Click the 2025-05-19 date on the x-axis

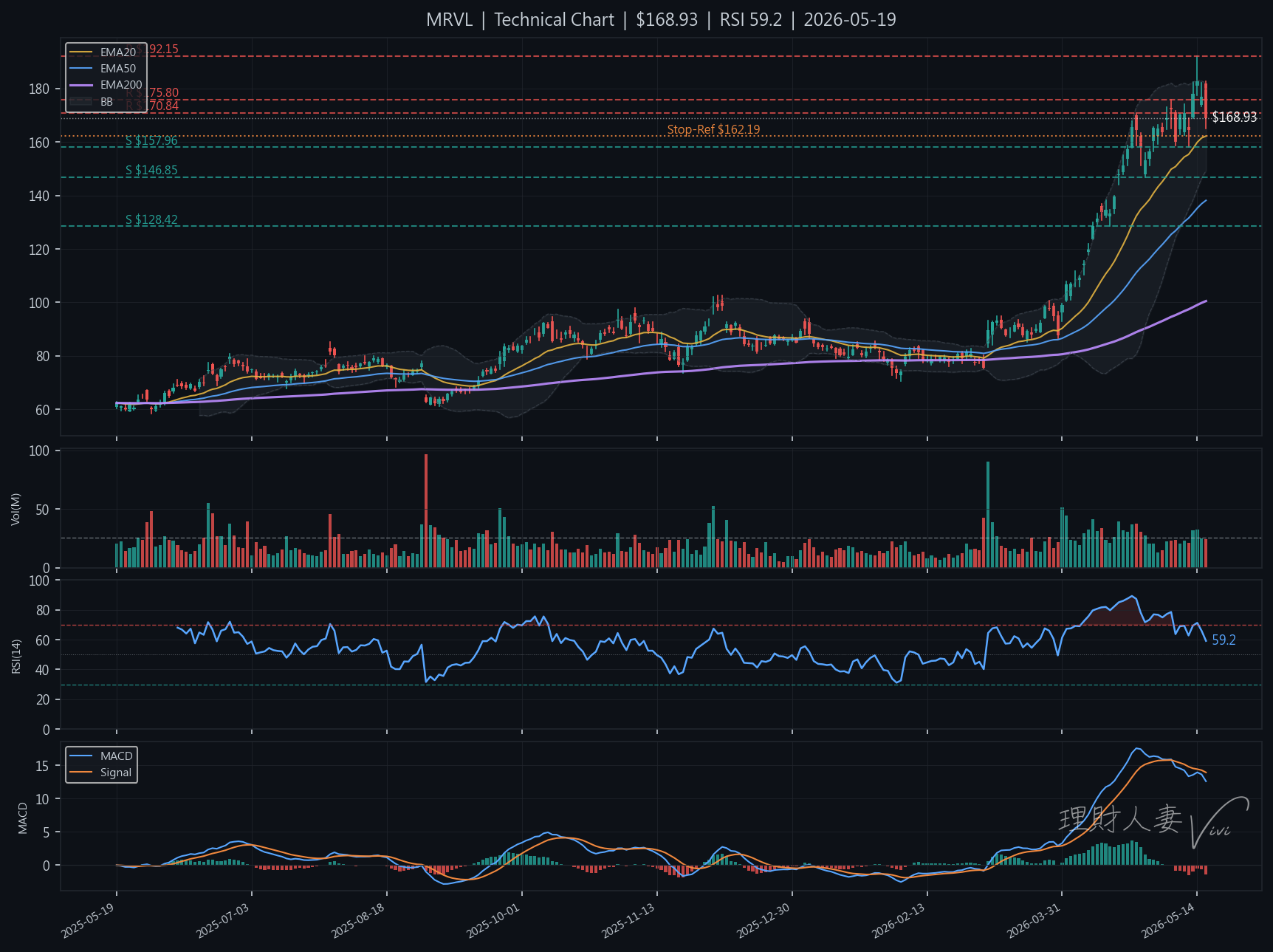[x=89, y=920]
